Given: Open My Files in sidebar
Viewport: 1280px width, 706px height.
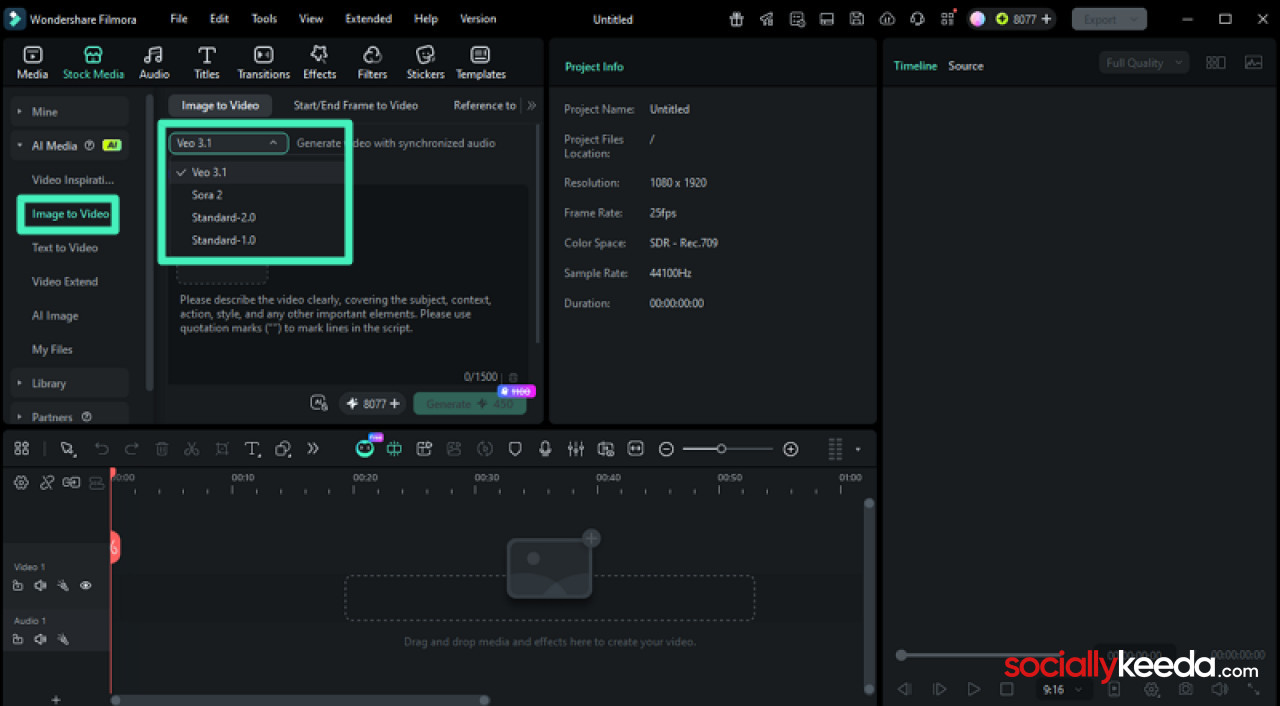Looking at the screenshot, I should click(x=52, y=350).
